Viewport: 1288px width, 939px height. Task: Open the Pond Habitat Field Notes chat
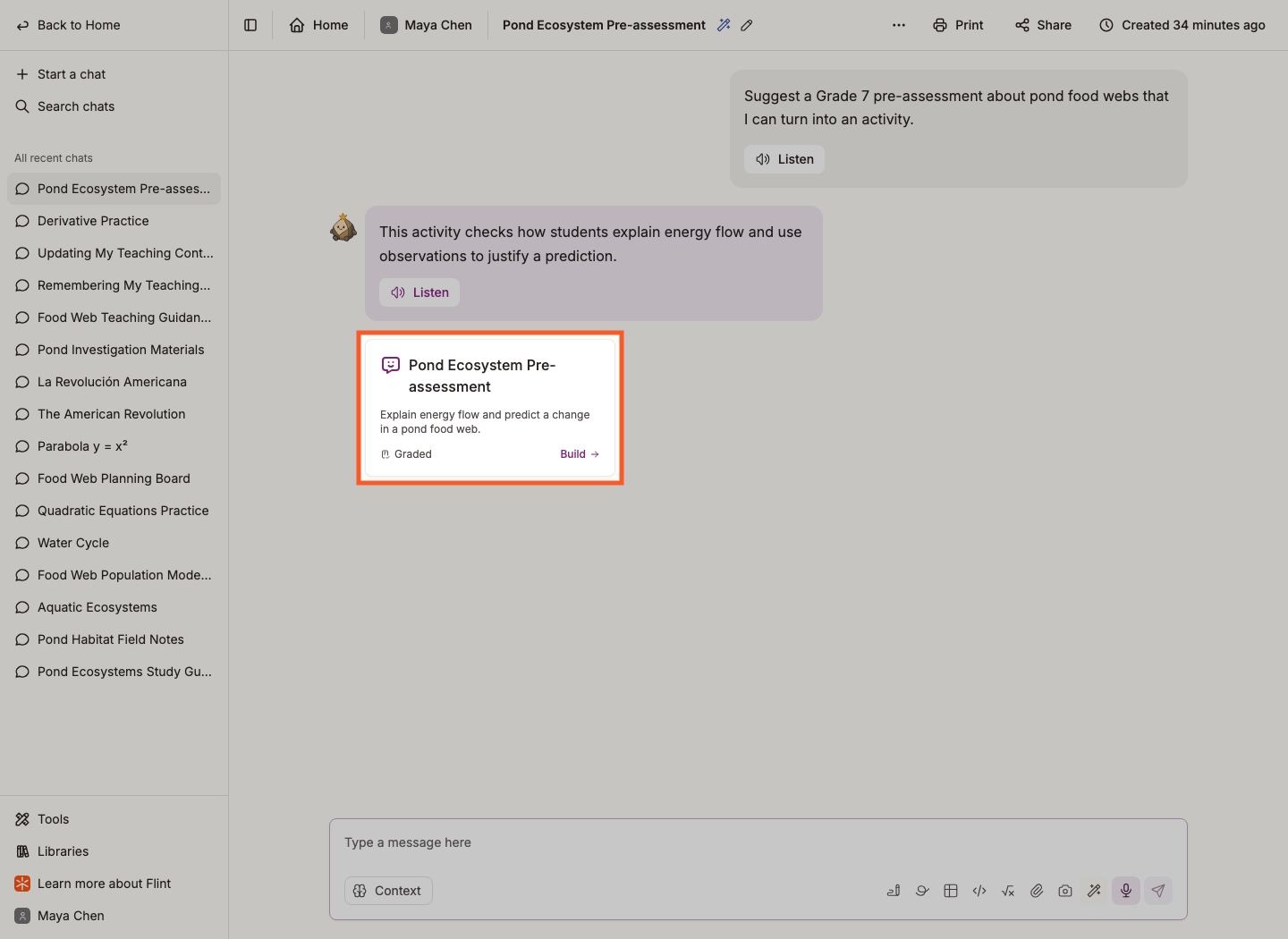(x=114, y=639)
